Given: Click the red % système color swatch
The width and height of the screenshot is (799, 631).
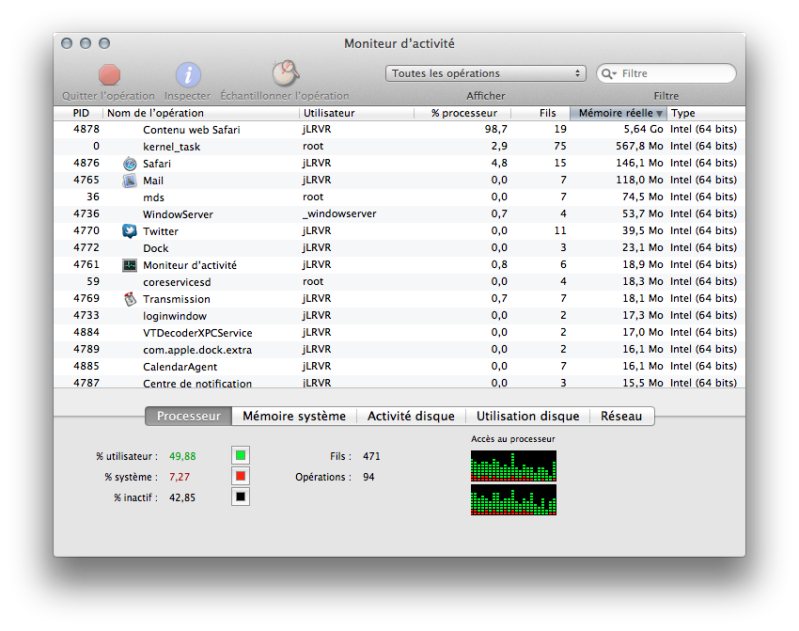Looking at the screenshot, I should tap(241, 476).
